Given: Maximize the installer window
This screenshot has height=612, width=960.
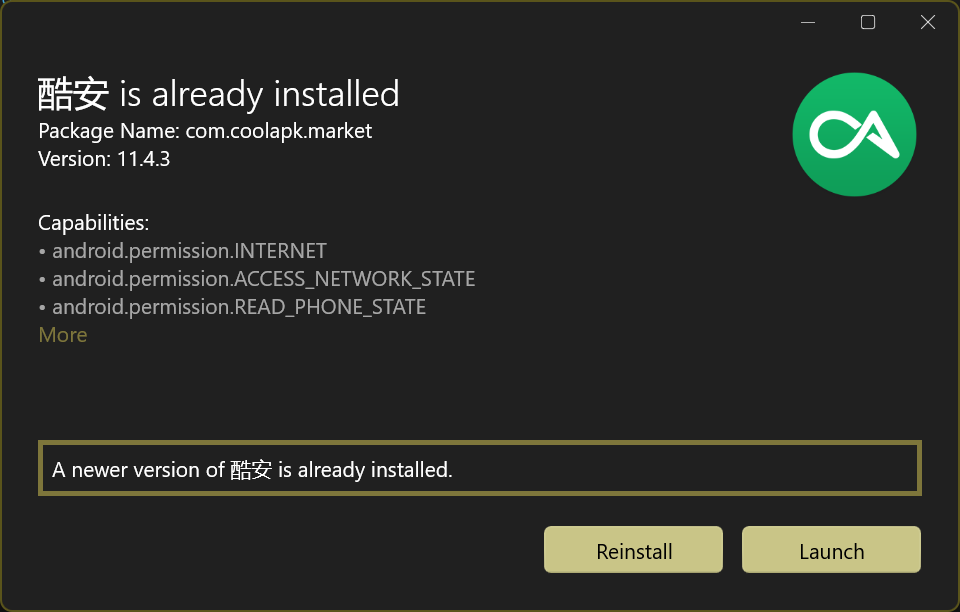Looking at the screenshot, I should (x=867, y=21).
